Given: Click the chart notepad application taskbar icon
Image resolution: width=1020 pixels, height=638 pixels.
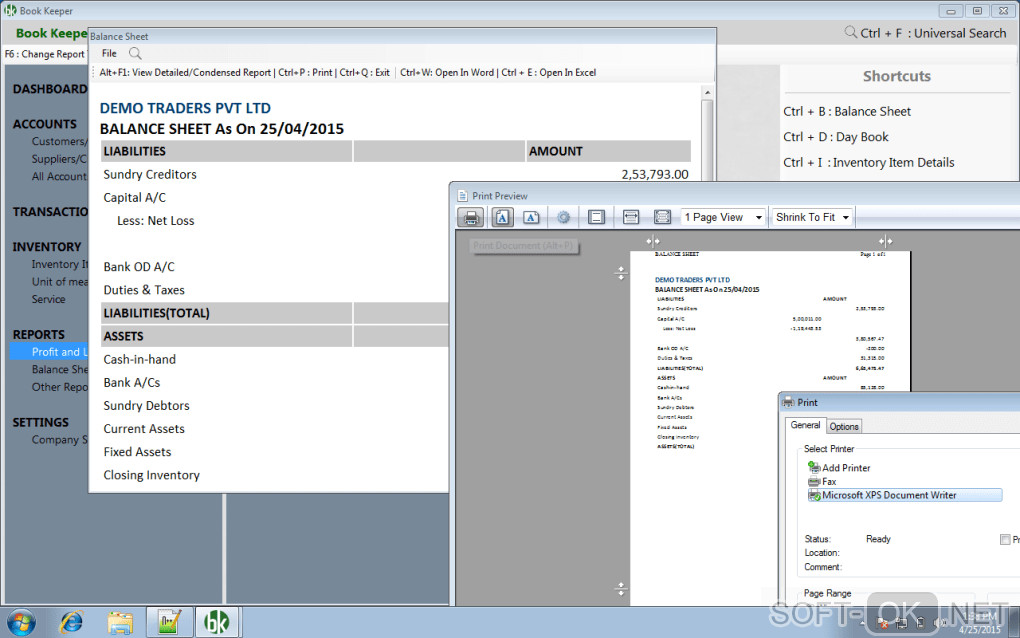Looking at the screenshot, I should coord(169,622).
